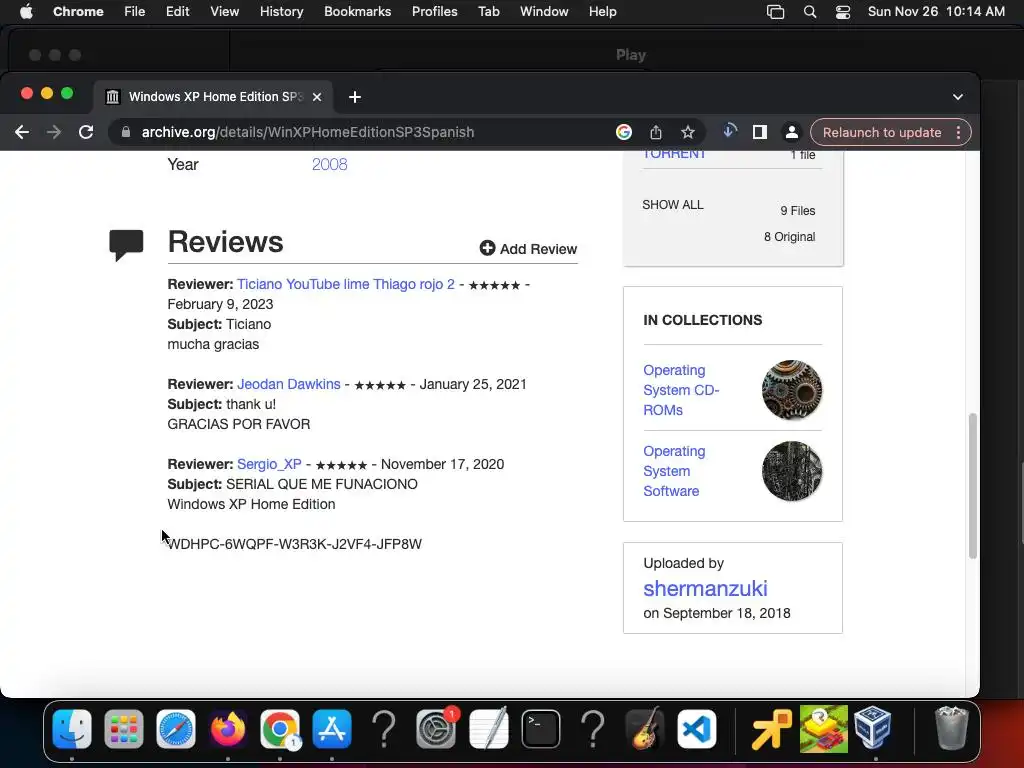Click the serial key text WDHPC-6WQPF

[295, 544]
